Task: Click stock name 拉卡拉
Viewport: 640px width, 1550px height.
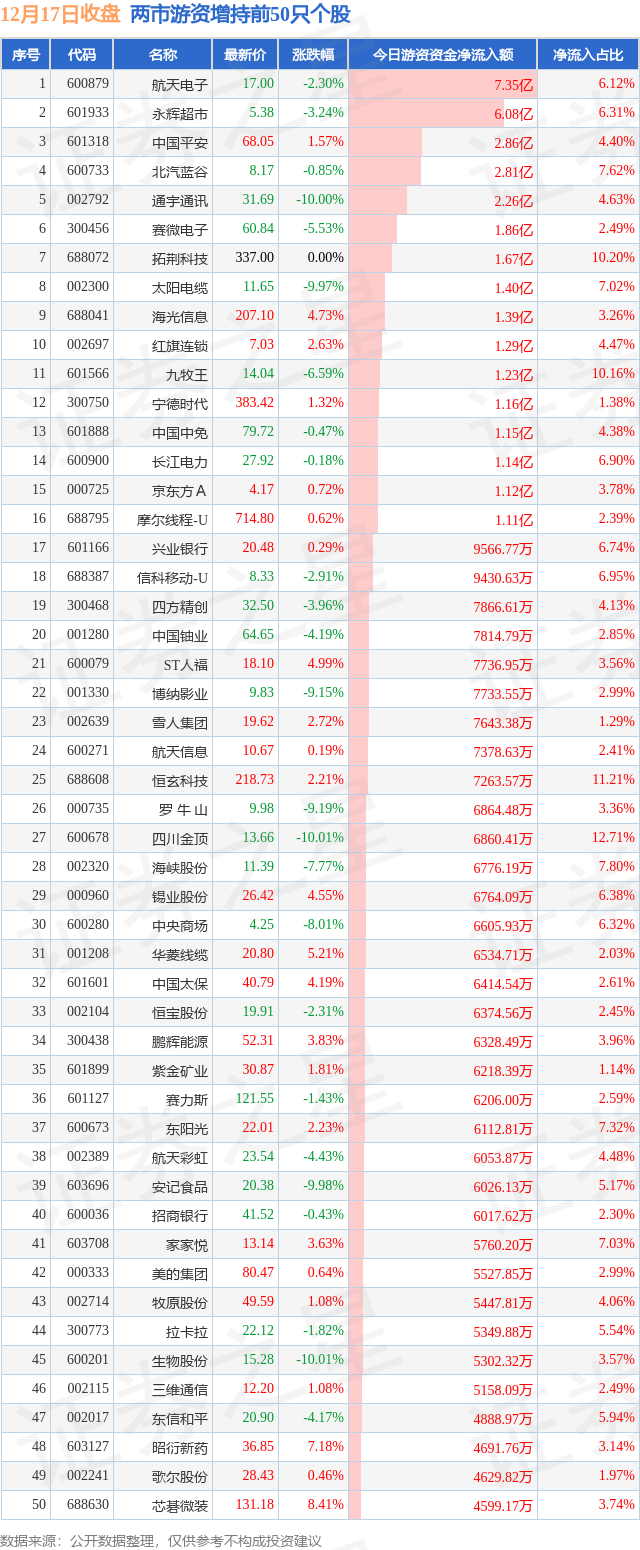Action: pos(187,1331)
